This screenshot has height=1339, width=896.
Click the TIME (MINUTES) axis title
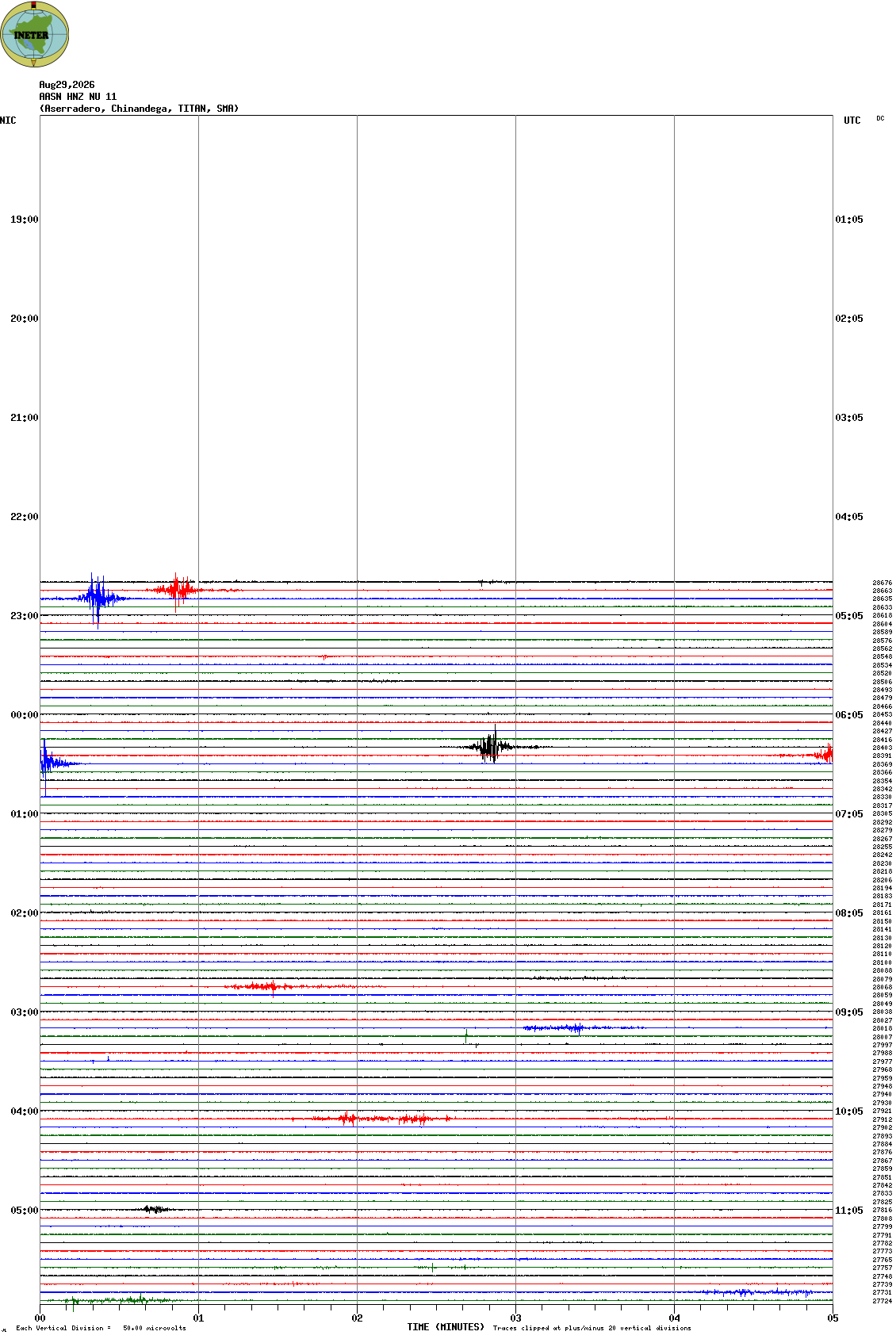(446, 1327)
